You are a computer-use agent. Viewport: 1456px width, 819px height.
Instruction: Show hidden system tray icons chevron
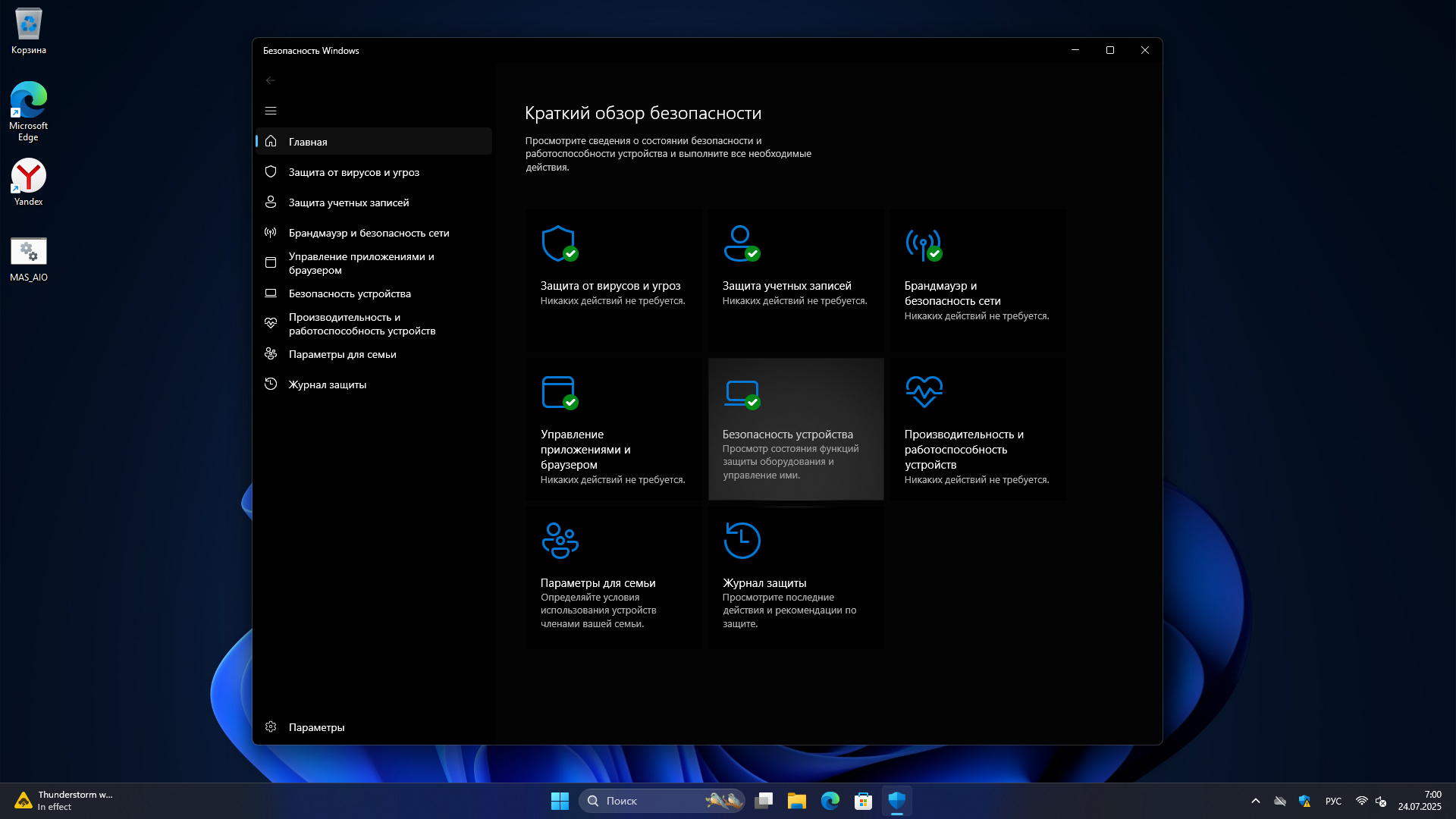1256,801
